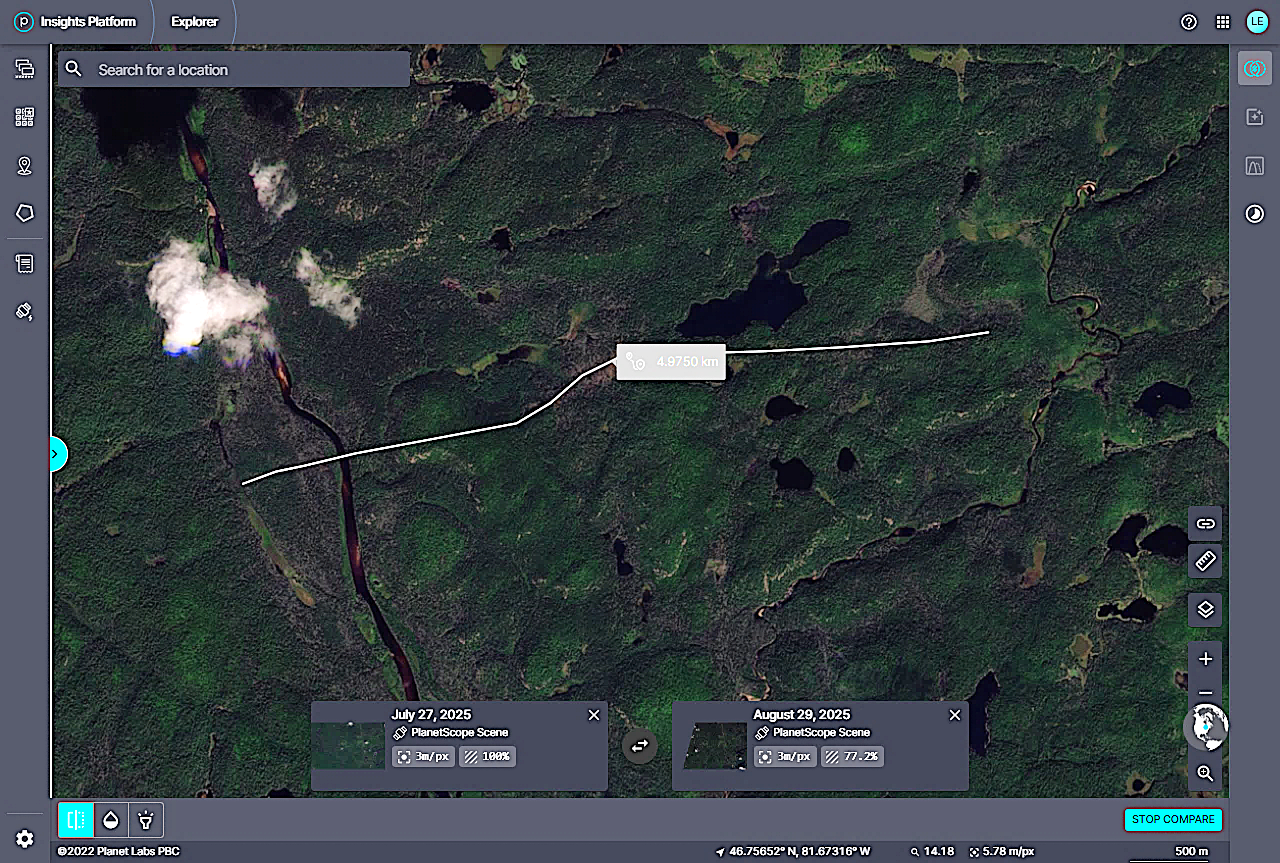Open the saved locations pin panel
Image resolution: width=1280 pixels, height=863 pixels.
pyautogui.click(x=25, y=166)
